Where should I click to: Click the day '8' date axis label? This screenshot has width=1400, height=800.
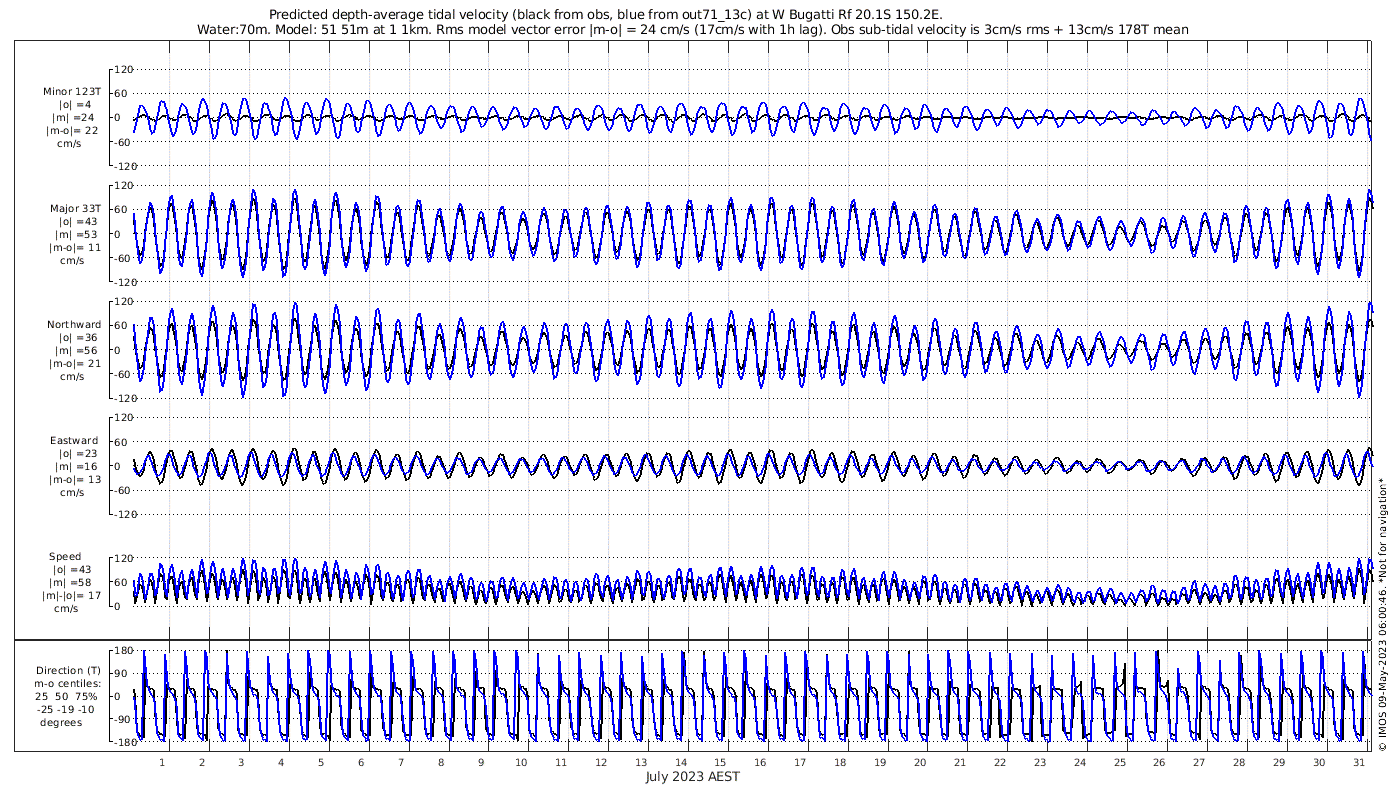[441, 762]
